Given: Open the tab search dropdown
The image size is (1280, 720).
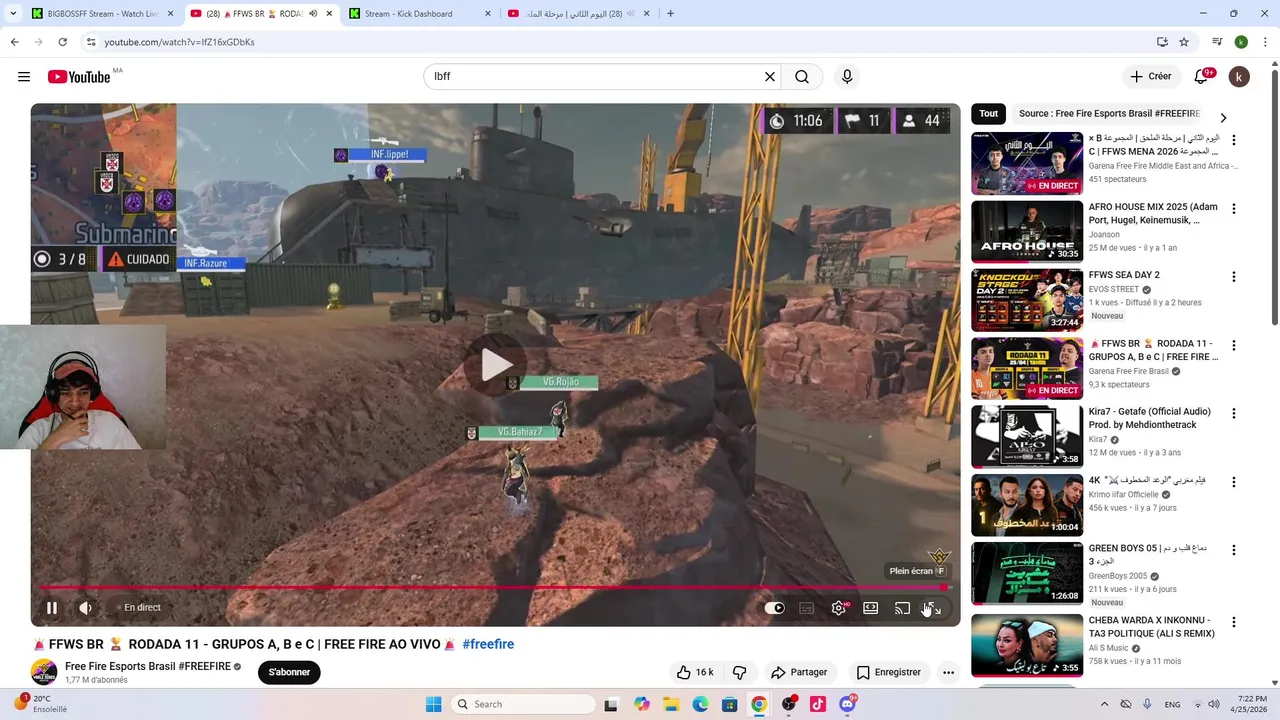Looking at the screenshot, I should click(13, 14).
